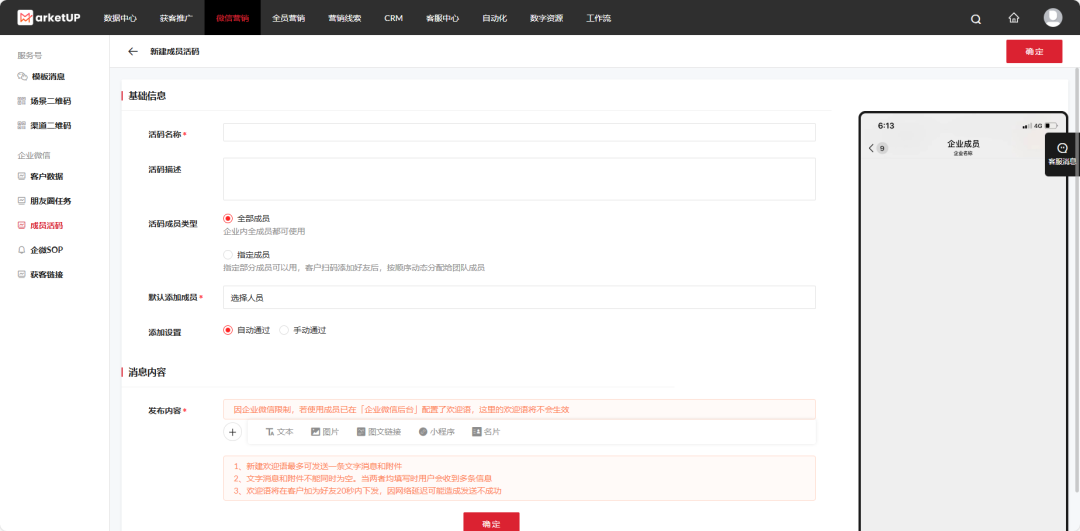Expand the 客服中心 top menu
This screenshot has width=1080, height=531.
pyautogui.click(x=443, y=18)
